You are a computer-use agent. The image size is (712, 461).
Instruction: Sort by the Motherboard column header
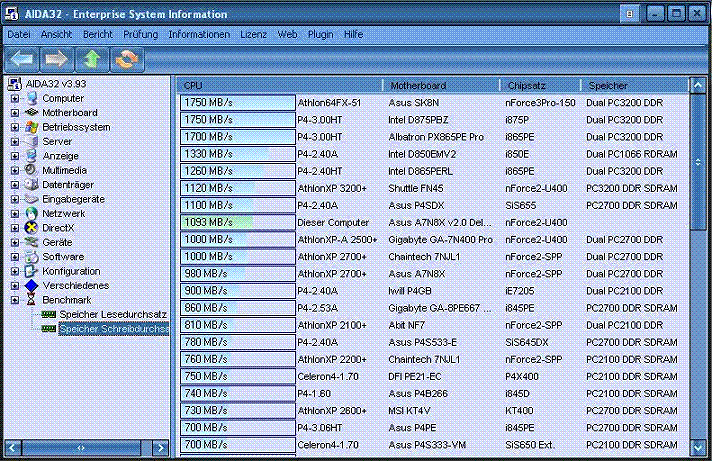tap(441, 85)
